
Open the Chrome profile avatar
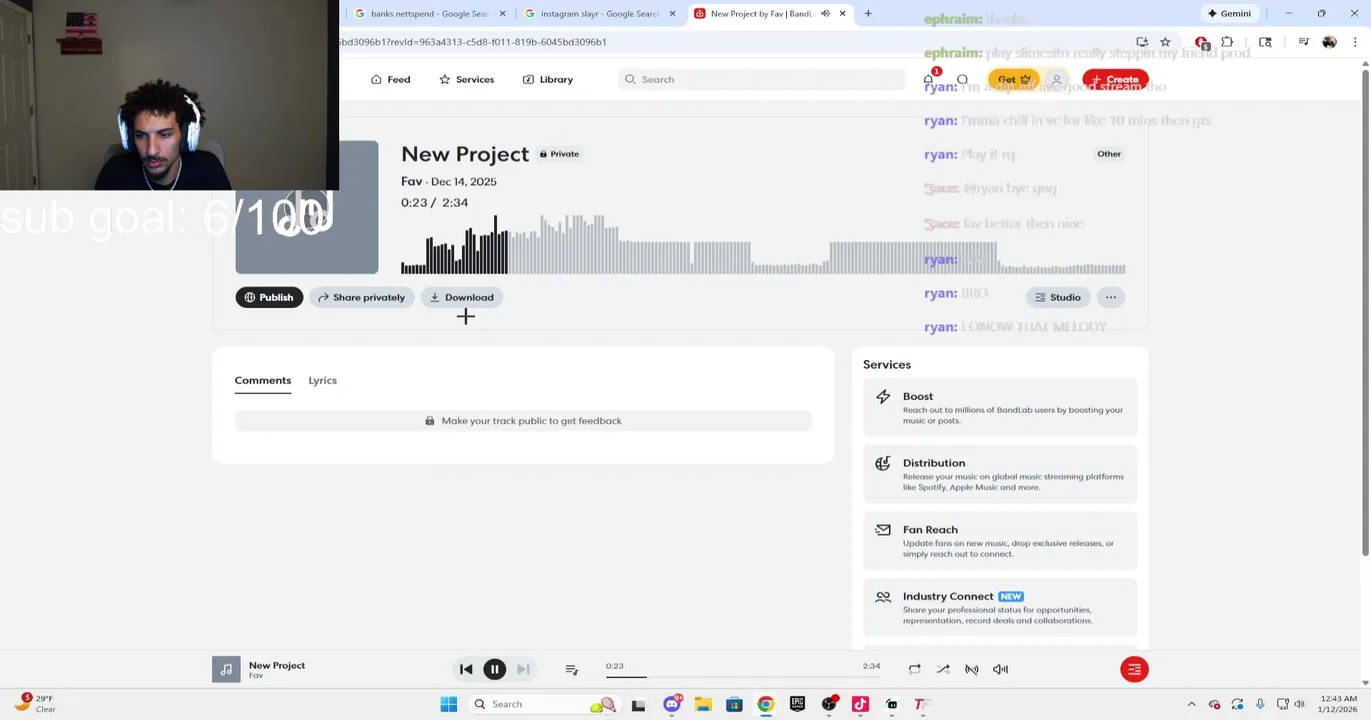tap(1329, 42)
